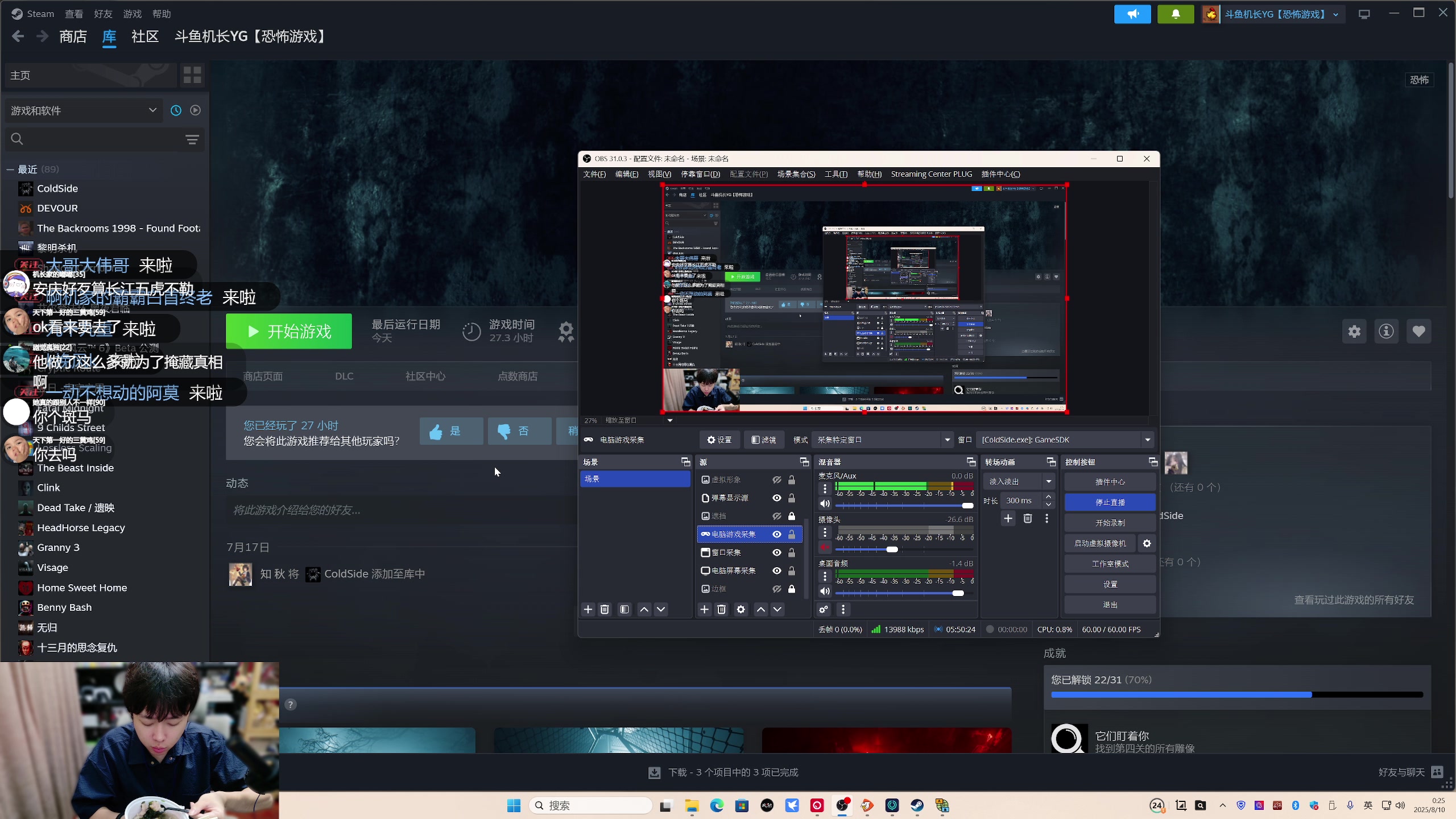Image resolution: width=1456 pixels, height=819 pixels.
Task: Open the 模式 capture mode dropdown
Action: [x=883, y=440]
